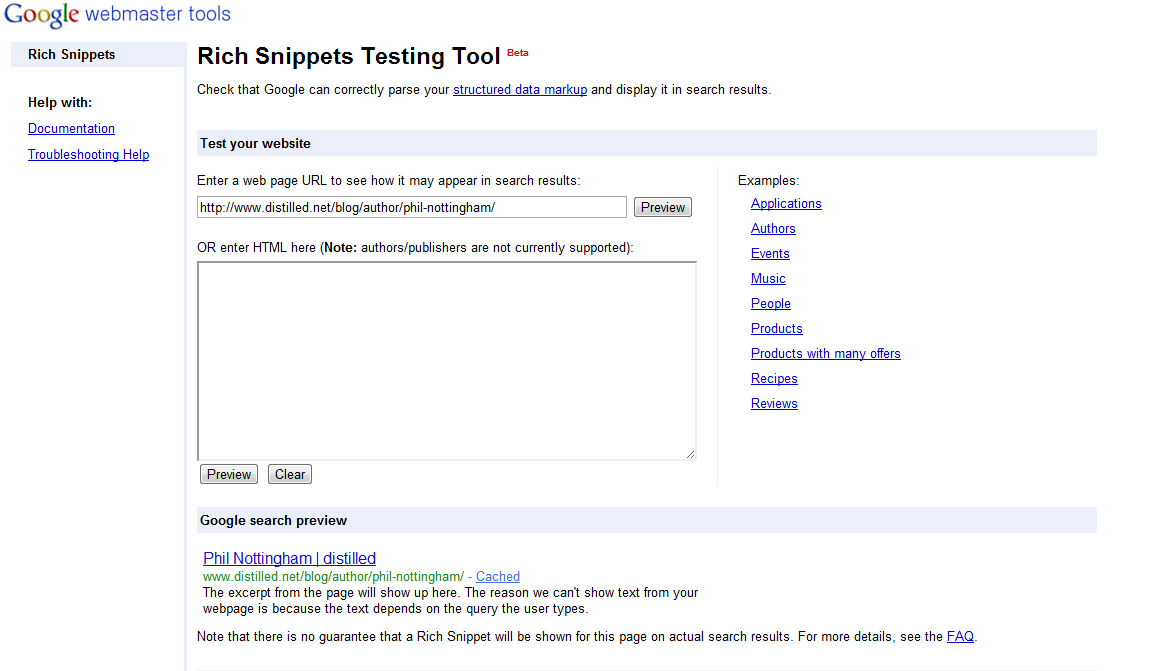The image size is (1163, 671).
Task: Click the Examples: label
Action: pos(768,181)
